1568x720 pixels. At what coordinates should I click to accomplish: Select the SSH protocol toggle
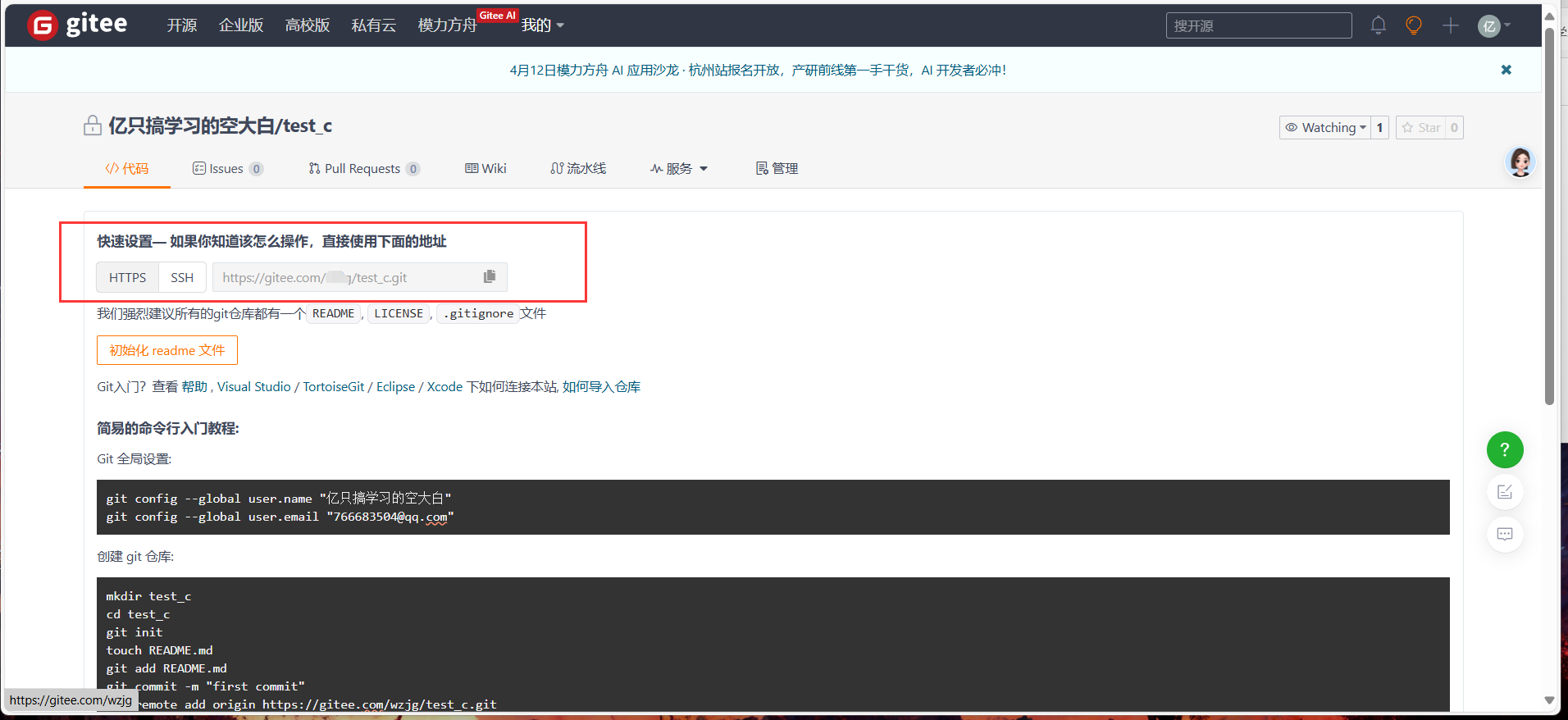point(182,277)
